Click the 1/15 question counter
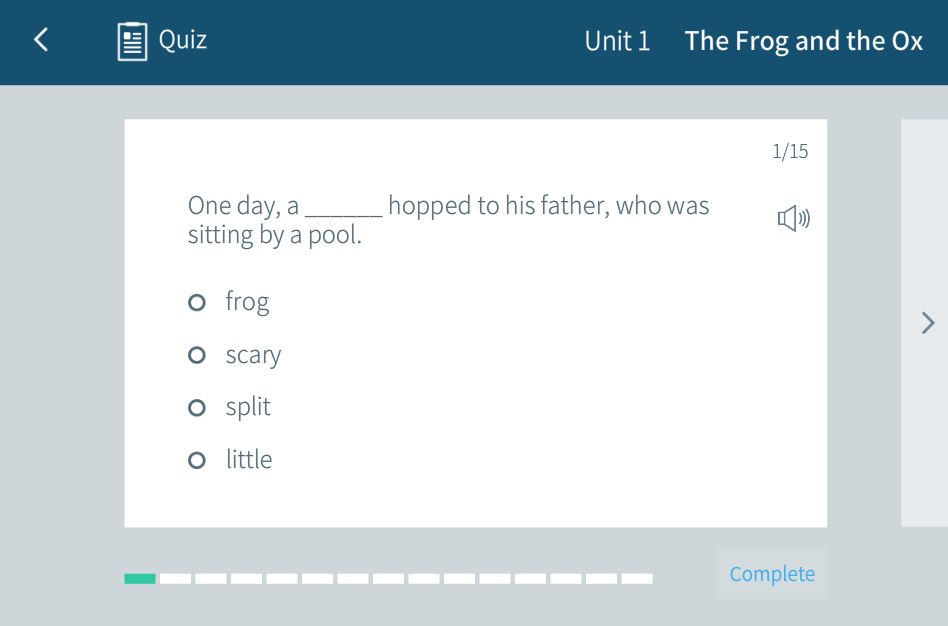The image size is (948, 626). point(790,152)
